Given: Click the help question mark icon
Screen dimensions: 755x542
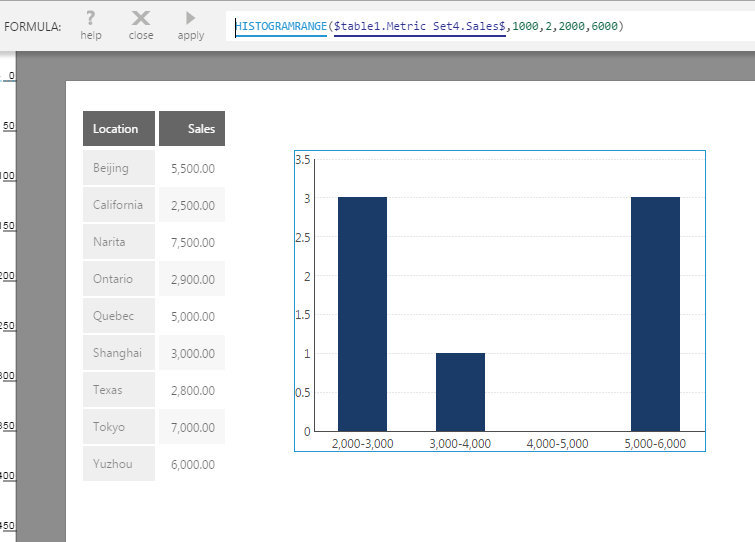Looking at the screenshot, I should (x=91, y=18).
